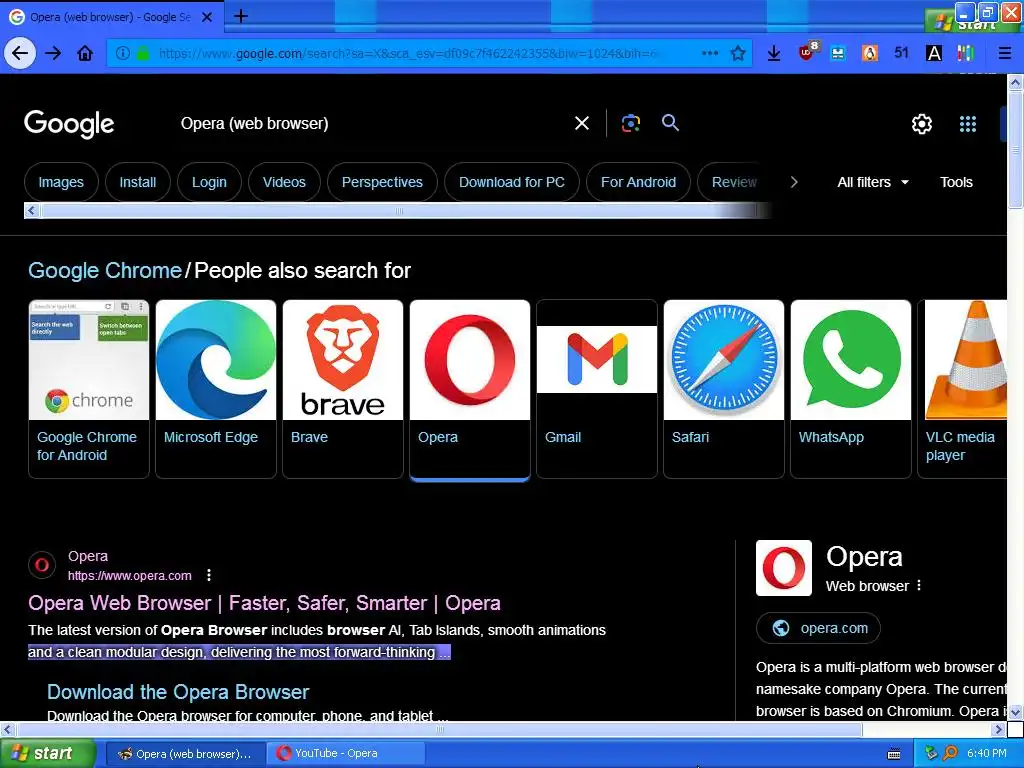
Task: Submit search with magnifying glass icon
Action: [x=670, y=122]
